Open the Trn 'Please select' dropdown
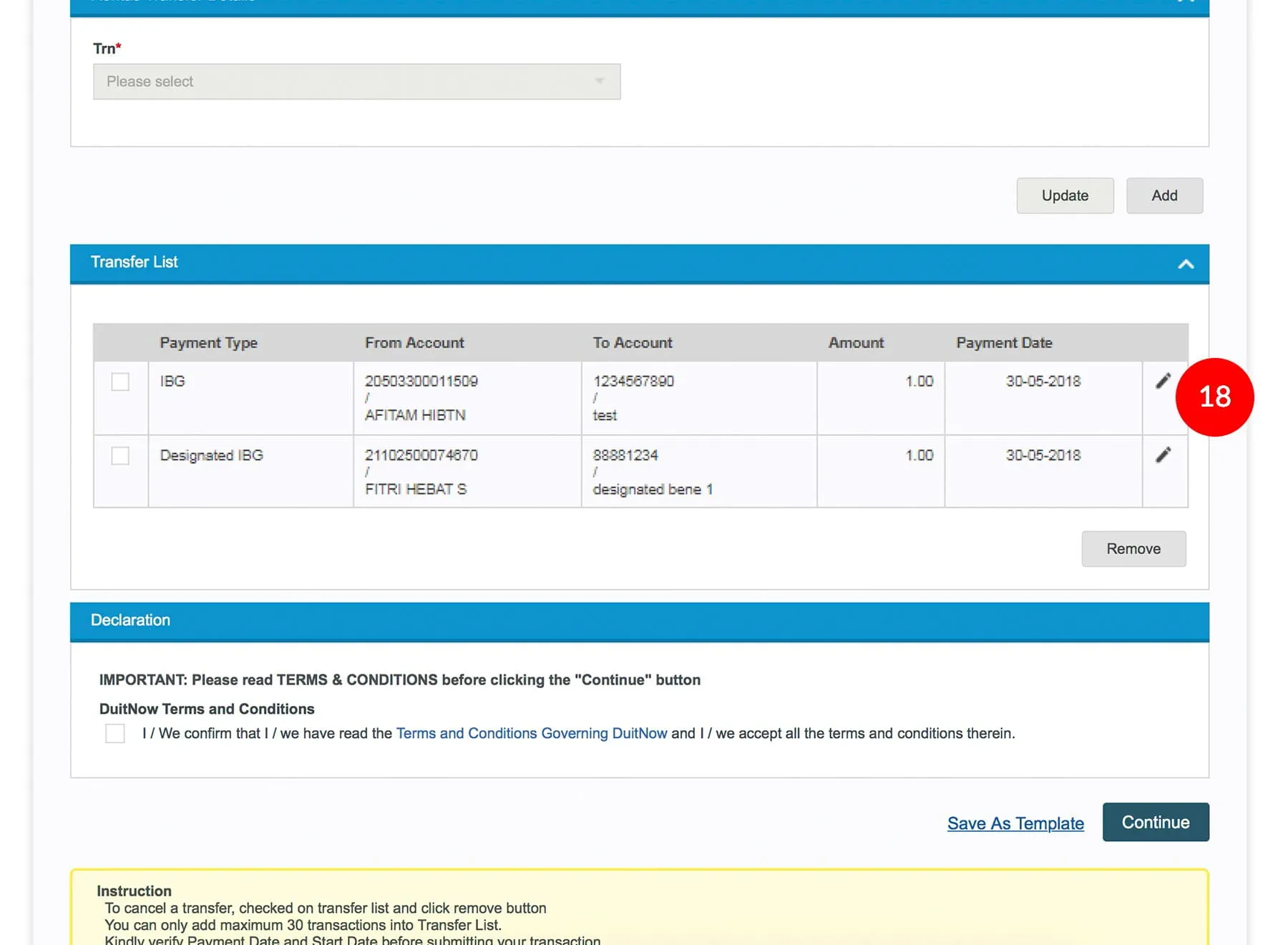Image resolution: width=1288 pixels, height=945 pixels. coord(356,82)
